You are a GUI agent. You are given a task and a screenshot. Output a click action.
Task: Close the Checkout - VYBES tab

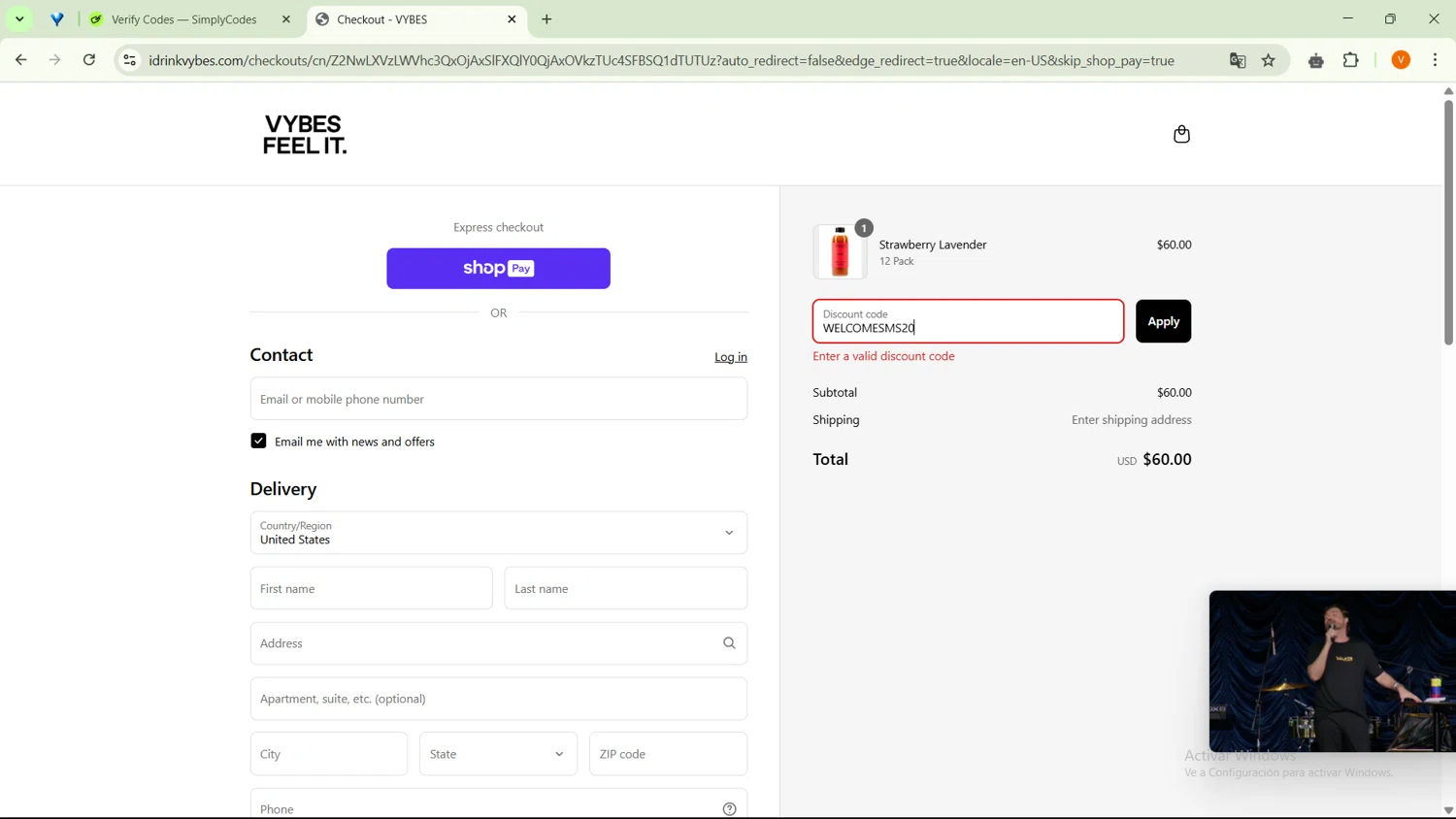click(513, 19)
